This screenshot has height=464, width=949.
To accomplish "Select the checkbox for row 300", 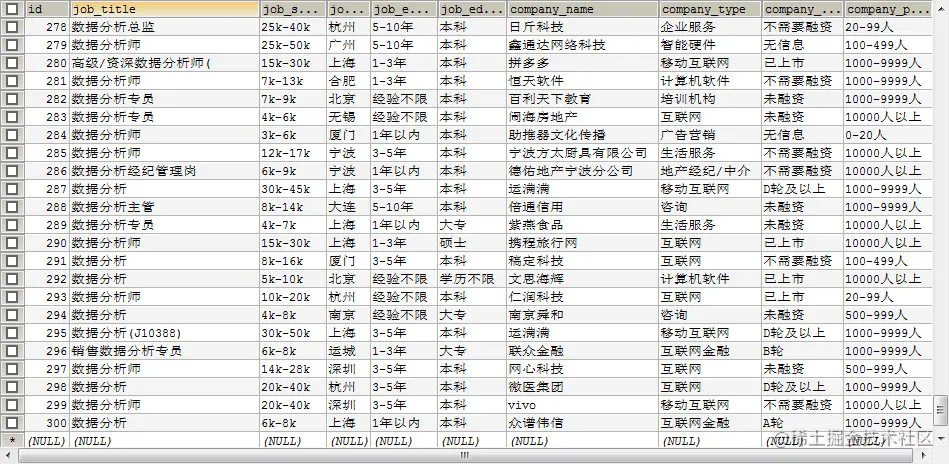I will click(12, 423).
